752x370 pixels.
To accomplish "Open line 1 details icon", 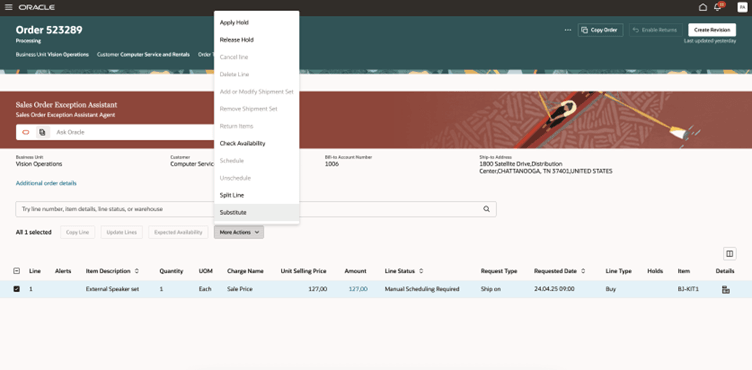I will coord(726,289).
